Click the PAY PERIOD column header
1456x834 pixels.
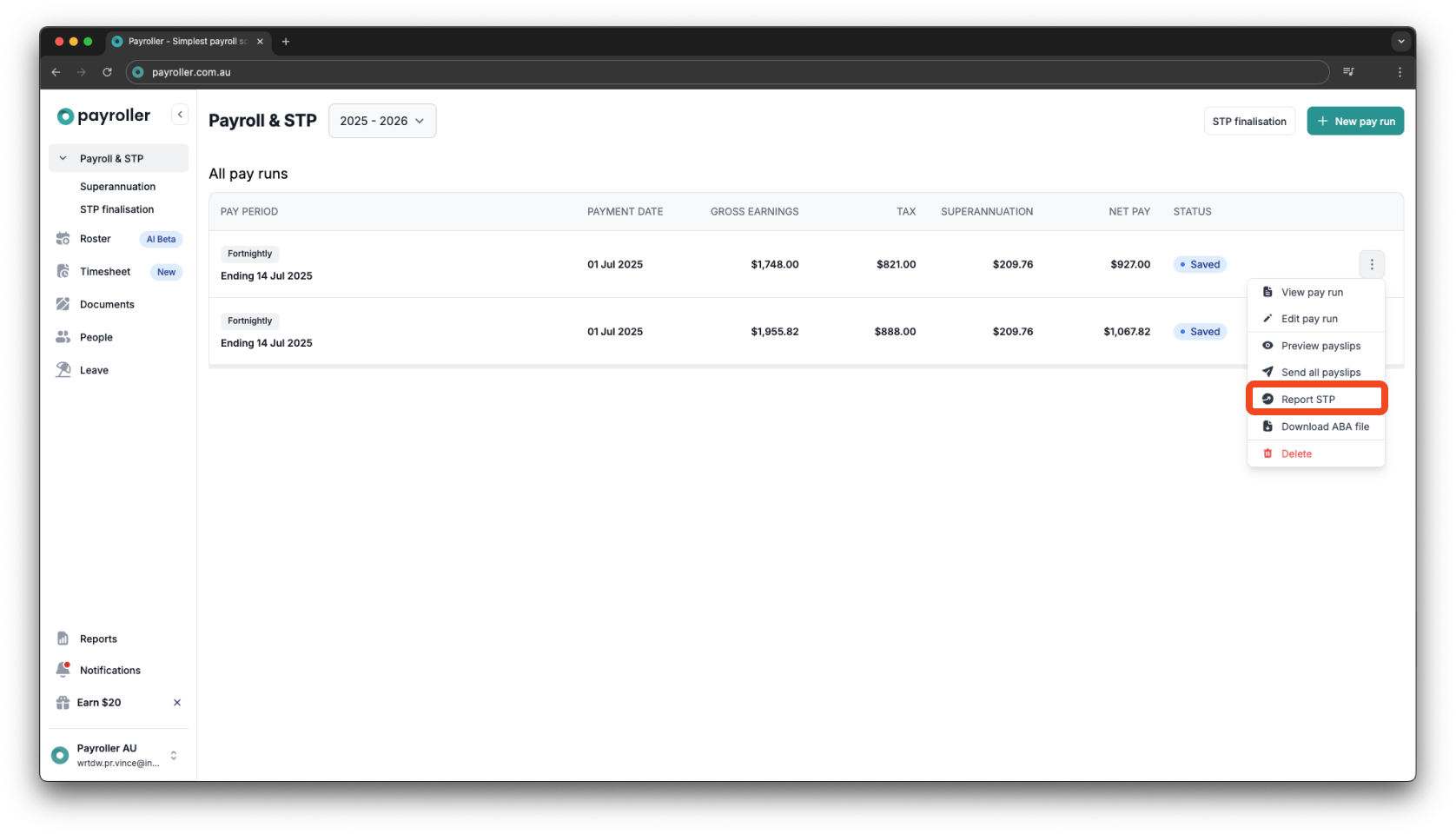pyautogui.click(x=249, y=211)
